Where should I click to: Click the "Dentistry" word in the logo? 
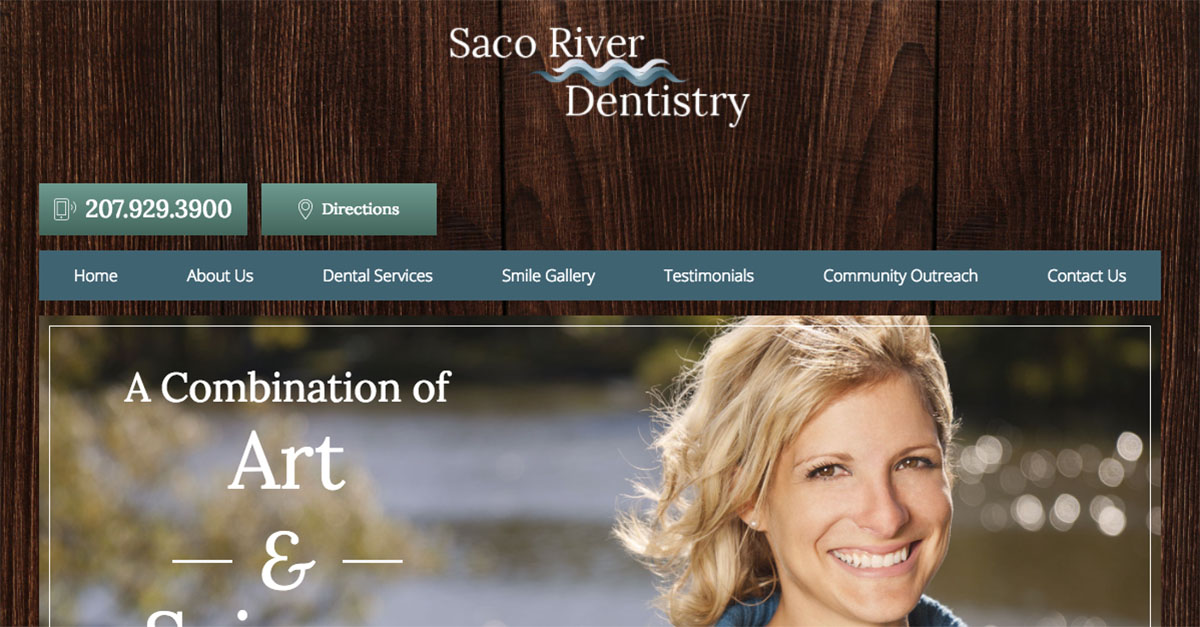pyautogui.click(x=657, y=103)
